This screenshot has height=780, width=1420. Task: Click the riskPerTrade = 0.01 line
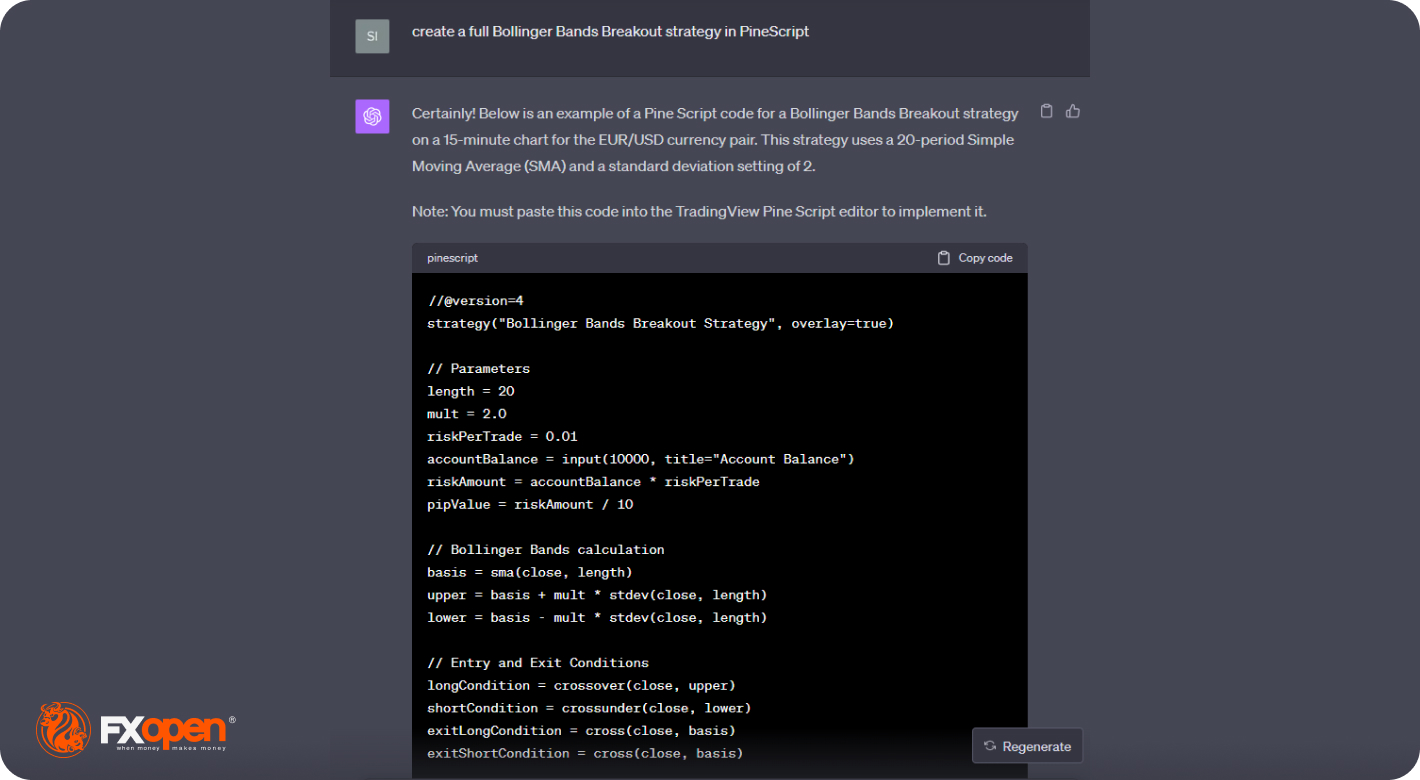click(x=502, y=437)
